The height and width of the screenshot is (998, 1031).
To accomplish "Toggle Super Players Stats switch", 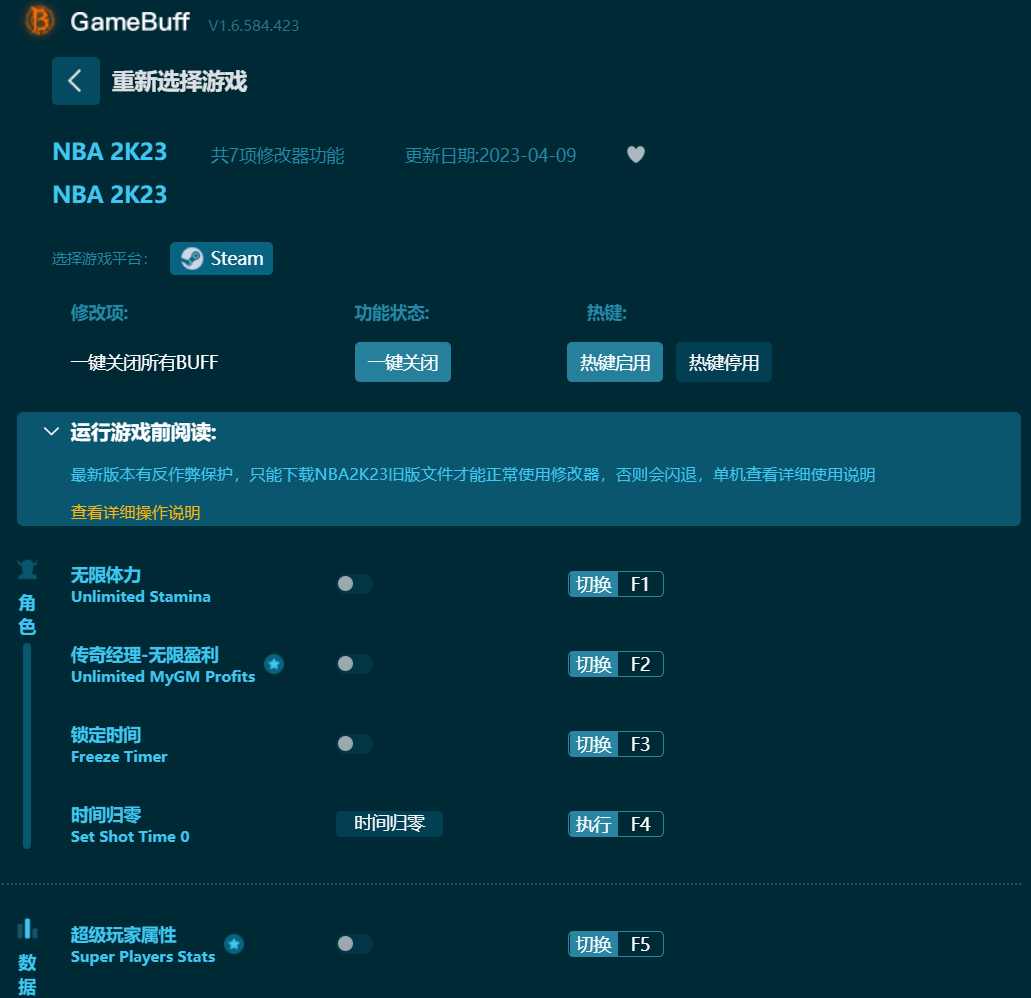I will pos(354,944).
